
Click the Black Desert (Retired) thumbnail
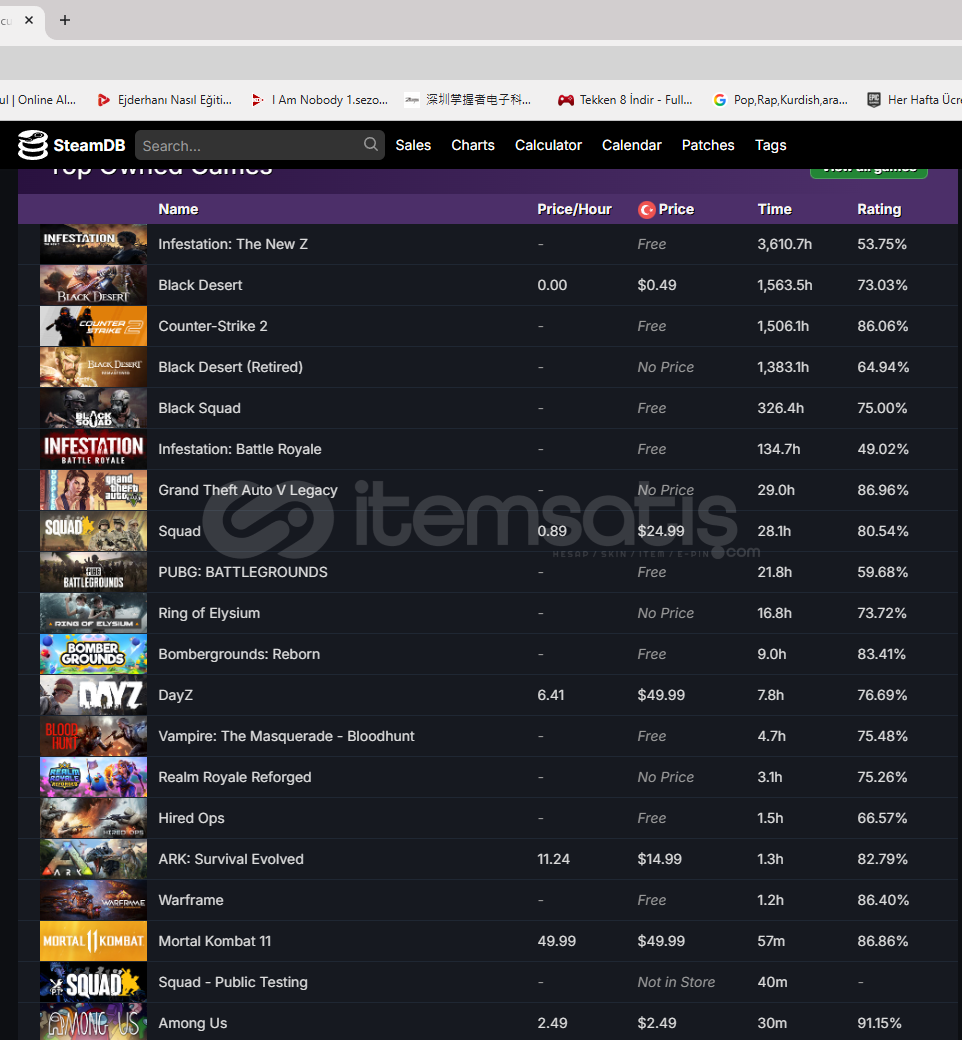pyautogui.click(x=94, y=367)
